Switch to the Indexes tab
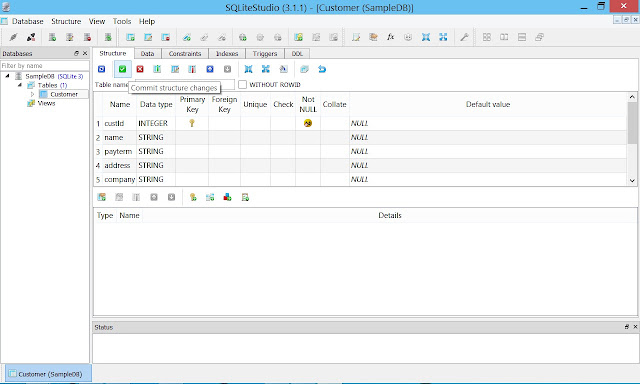640x384 pixels. coord(227,53)
